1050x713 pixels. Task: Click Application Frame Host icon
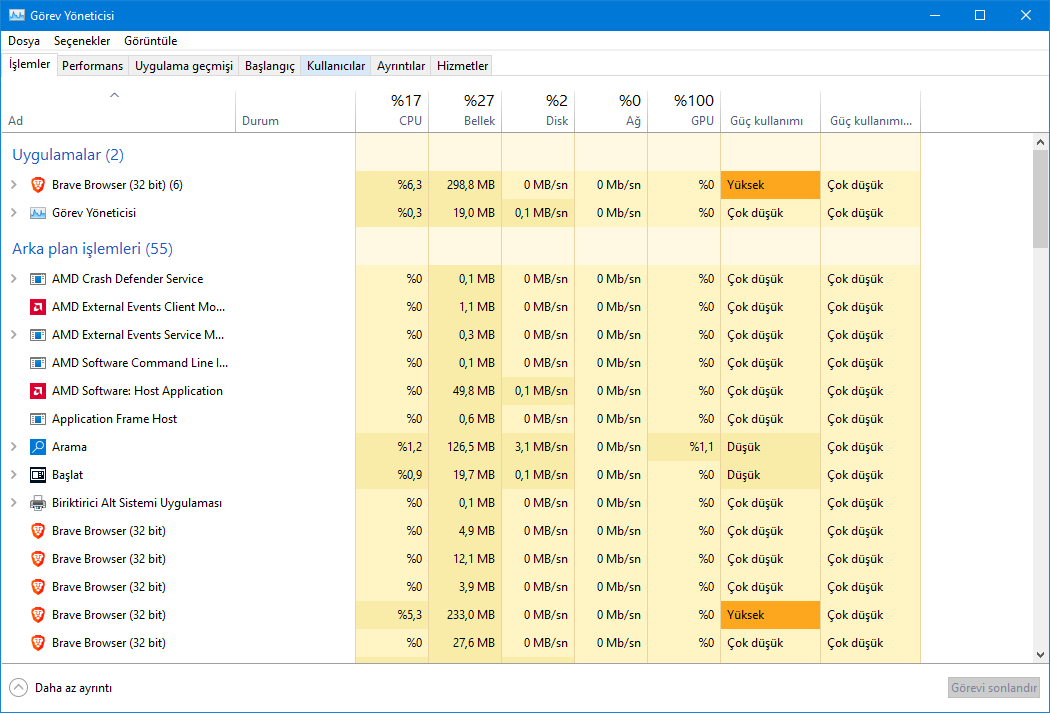(38, 419)
